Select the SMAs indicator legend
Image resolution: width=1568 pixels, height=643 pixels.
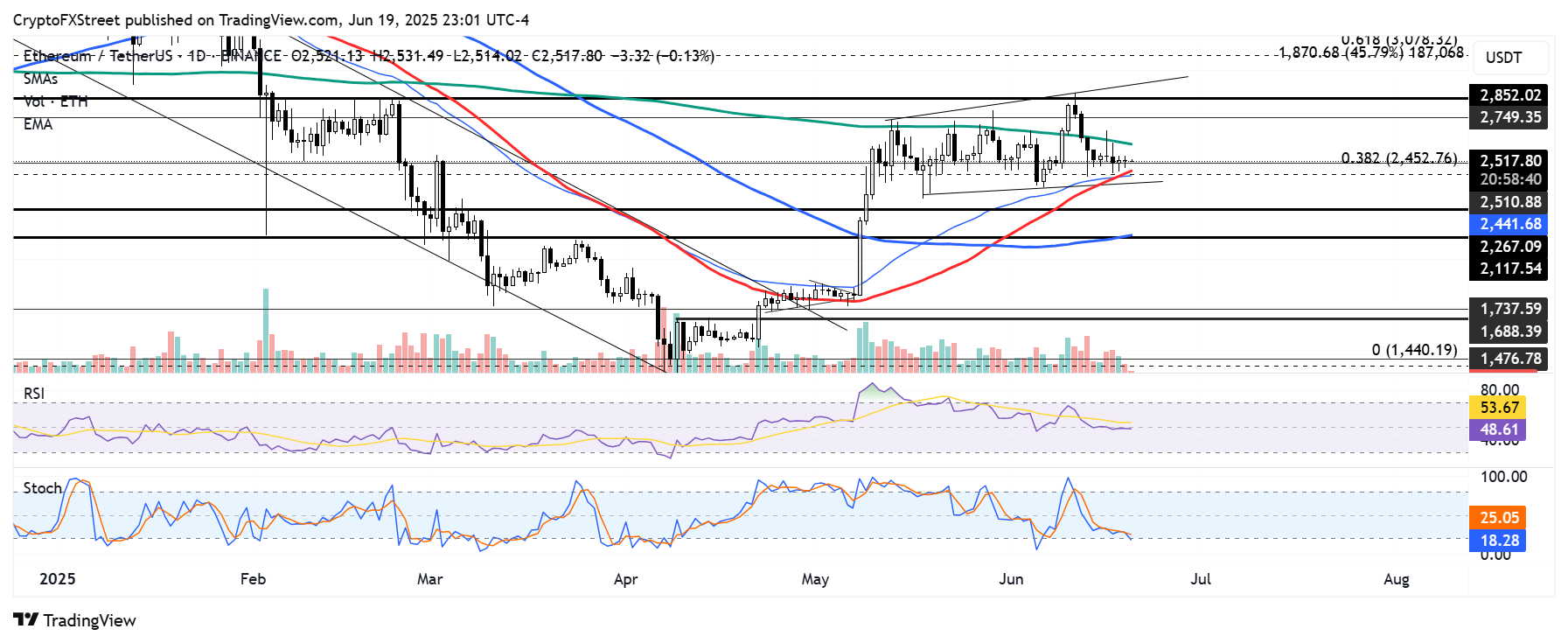click(40, 79)
